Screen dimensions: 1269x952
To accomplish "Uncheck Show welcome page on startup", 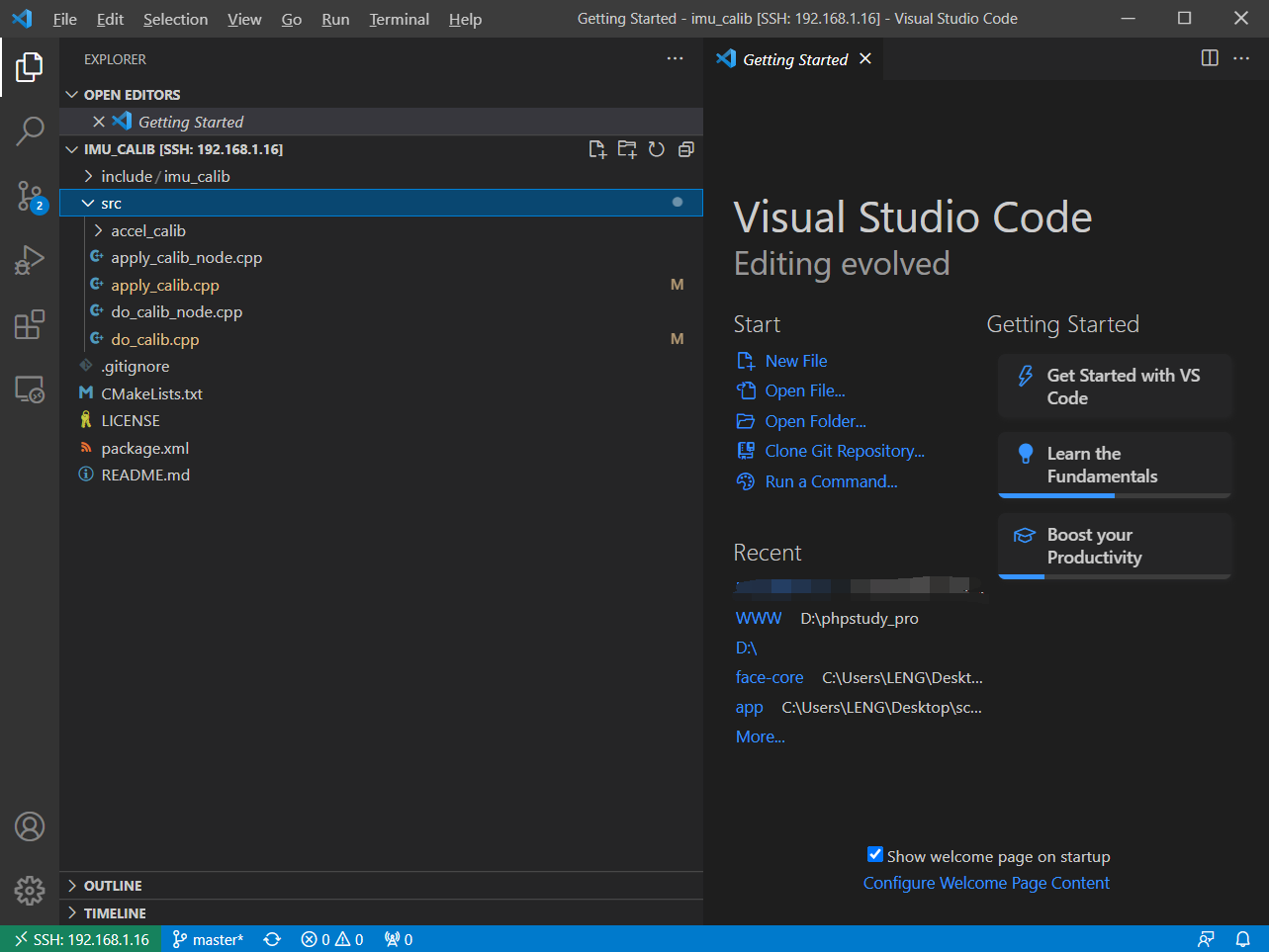I will [x=874, y=854].
